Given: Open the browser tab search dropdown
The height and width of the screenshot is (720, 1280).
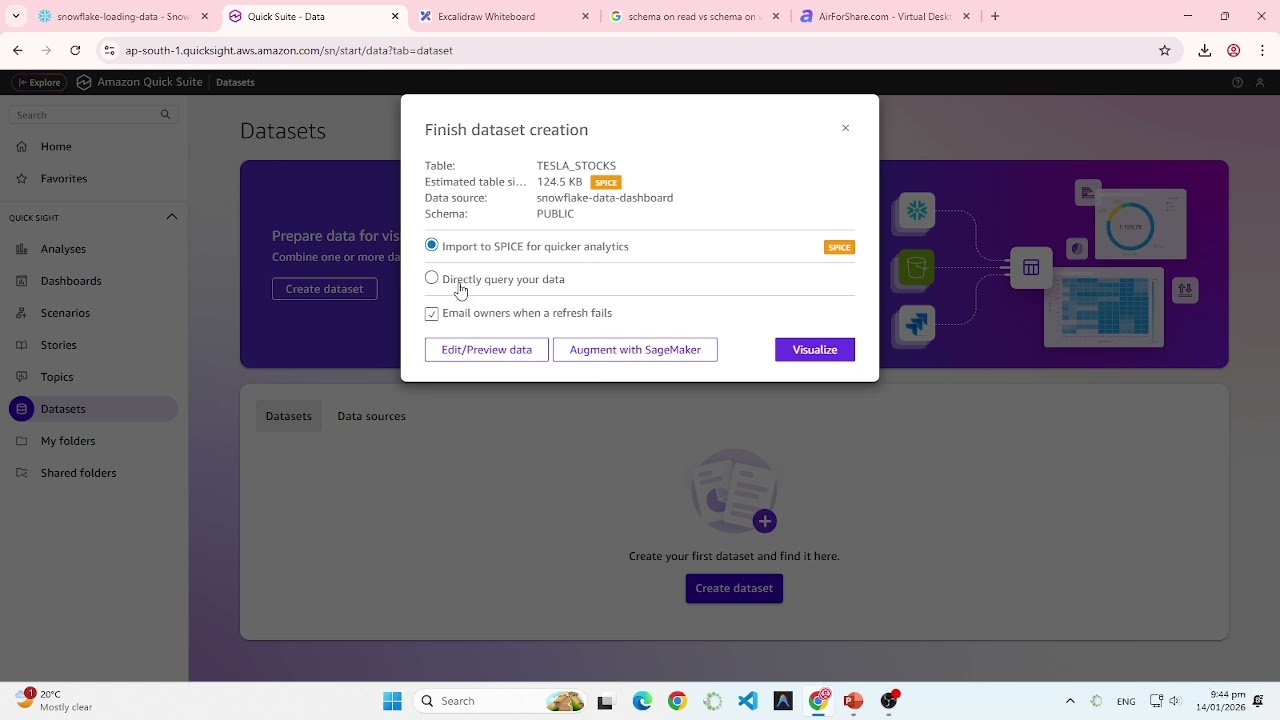Looking at the screenshot, I should [16, 17].
